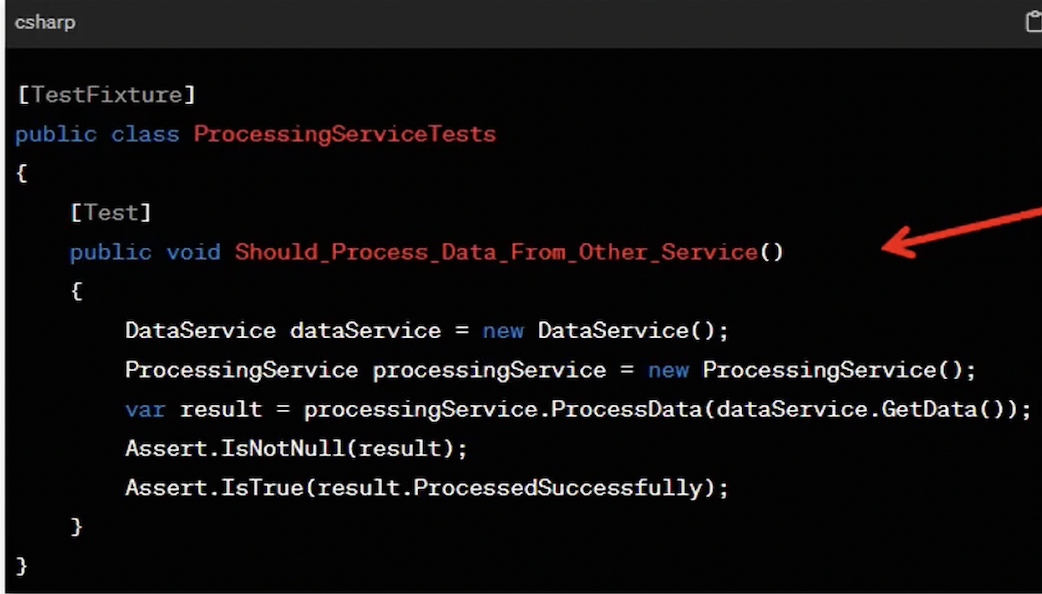
Task: Click the 'dataService' variable declaration name
Action: click(365, 331)
